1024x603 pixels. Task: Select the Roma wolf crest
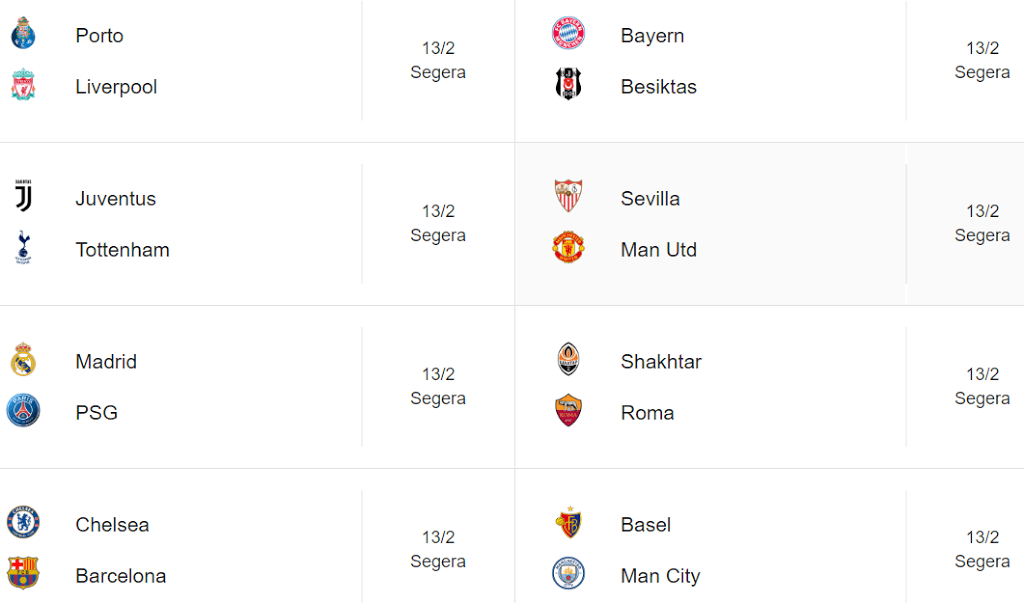567,412
